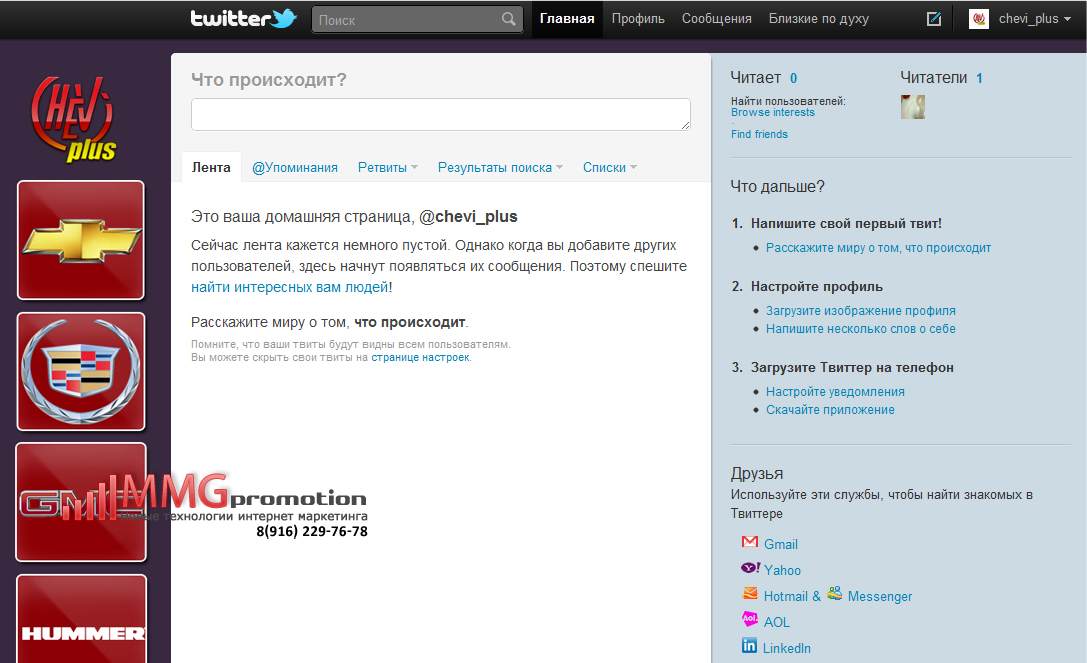Viewport: 1087px width, 663px height.
Task: Go to Главная in top navigation
Action: tap(567, 19)
